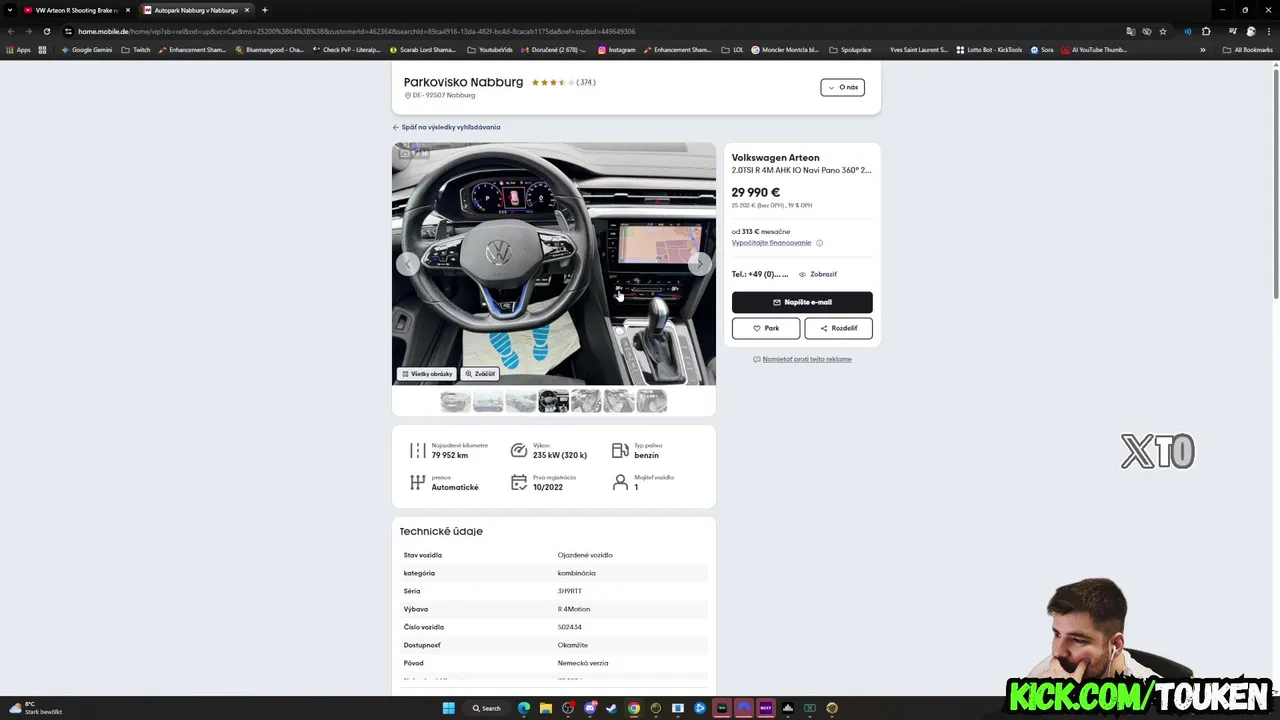The height and width of the screenshot is (720, 1280).
Task: Click financing info circle icon
Action: [819, 243]
